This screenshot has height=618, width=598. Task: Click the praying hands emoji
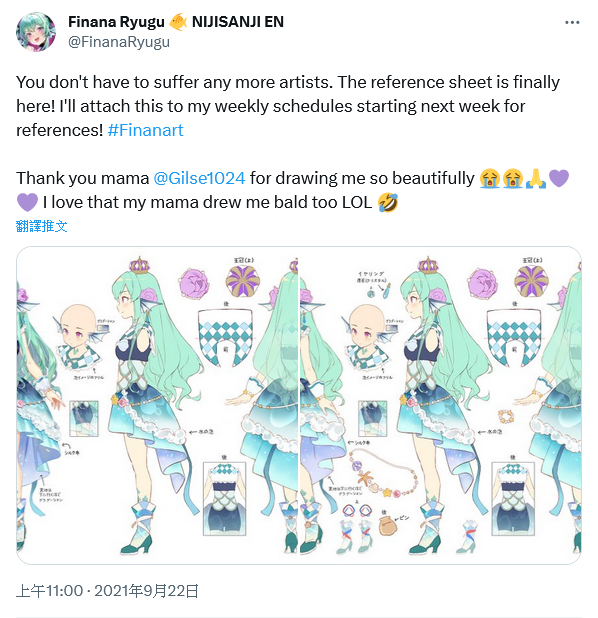[x=536, y=179]
